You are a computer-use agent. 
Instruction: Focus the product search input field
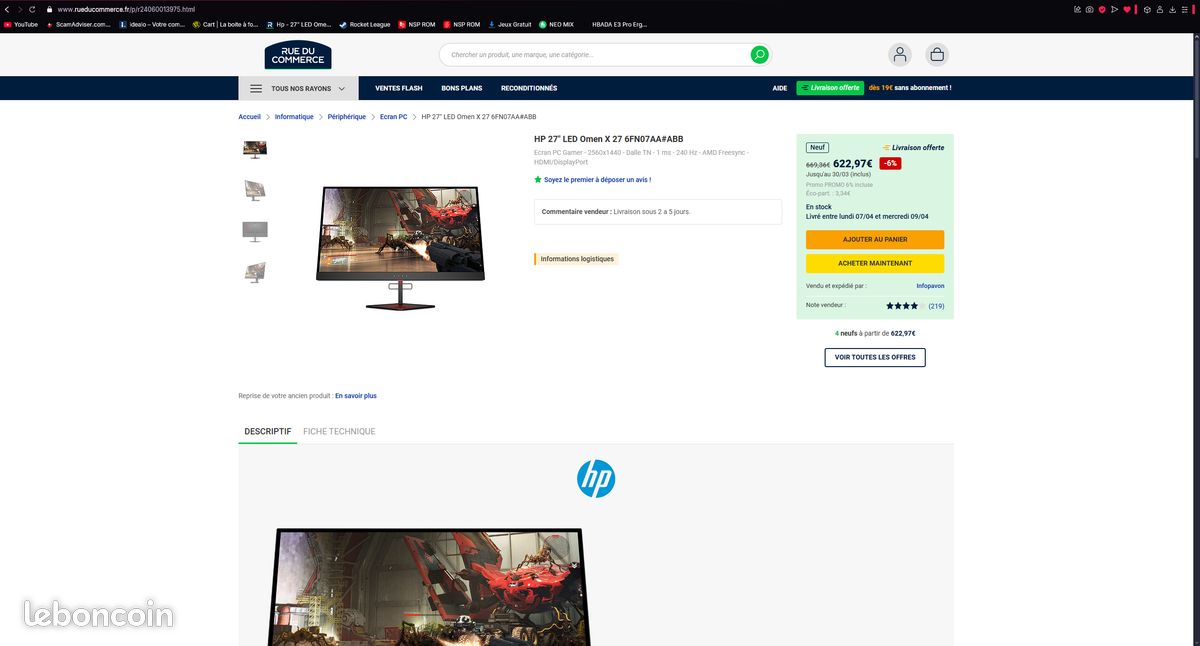pos(598,55)
